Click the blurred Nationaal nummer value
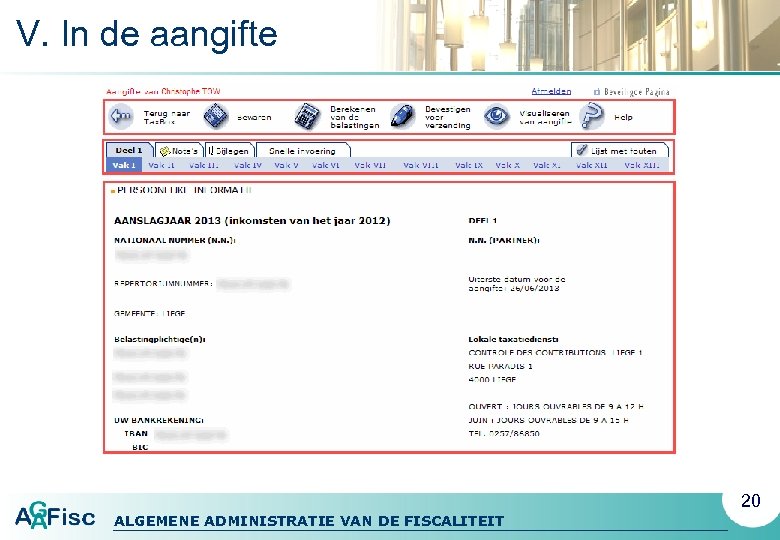 tap(152, 255)
